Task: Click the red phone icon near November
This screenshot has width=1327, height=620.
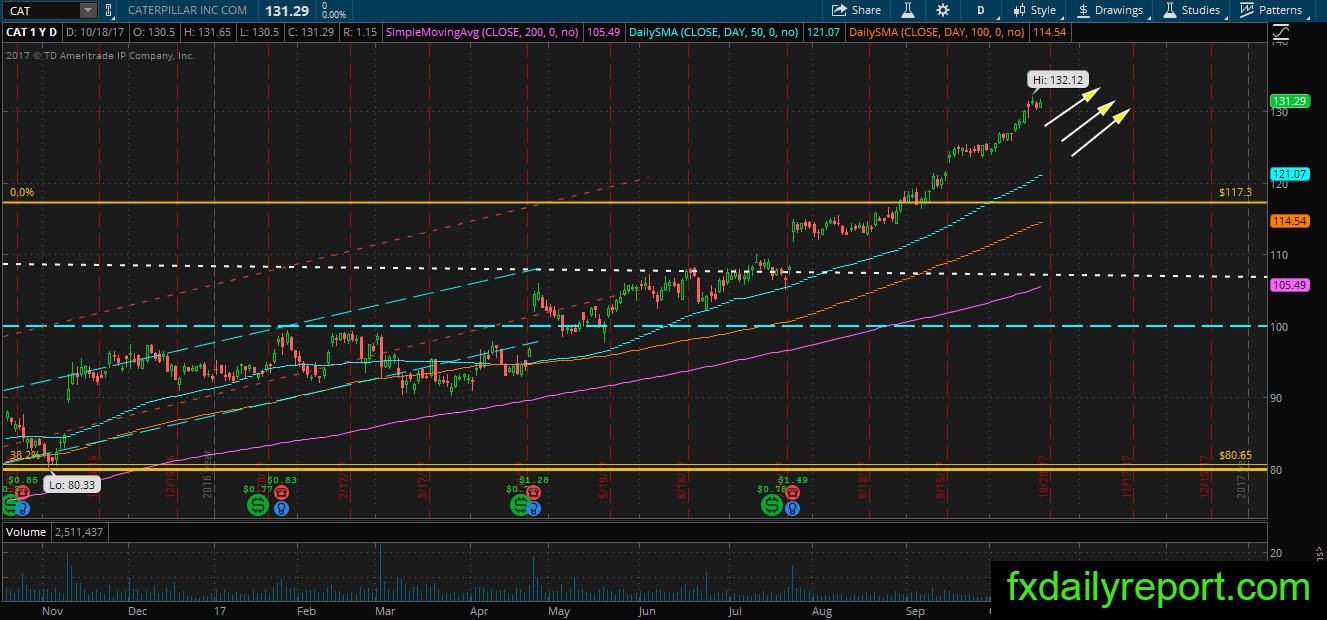Action: pyautogui.click(x=22, y=493)
